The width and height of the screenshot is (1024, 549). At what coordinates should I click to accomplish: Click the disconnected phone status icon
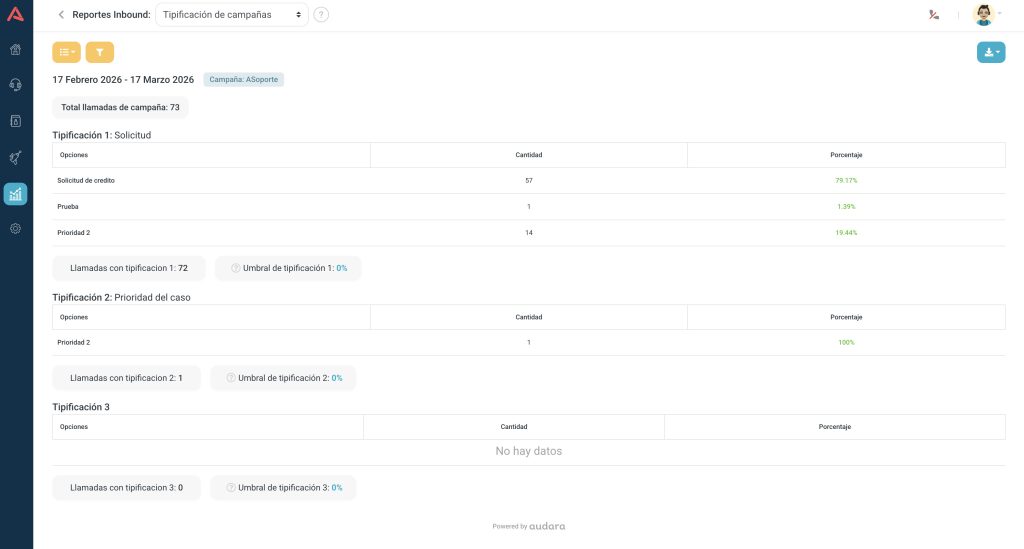pos(934,15)
